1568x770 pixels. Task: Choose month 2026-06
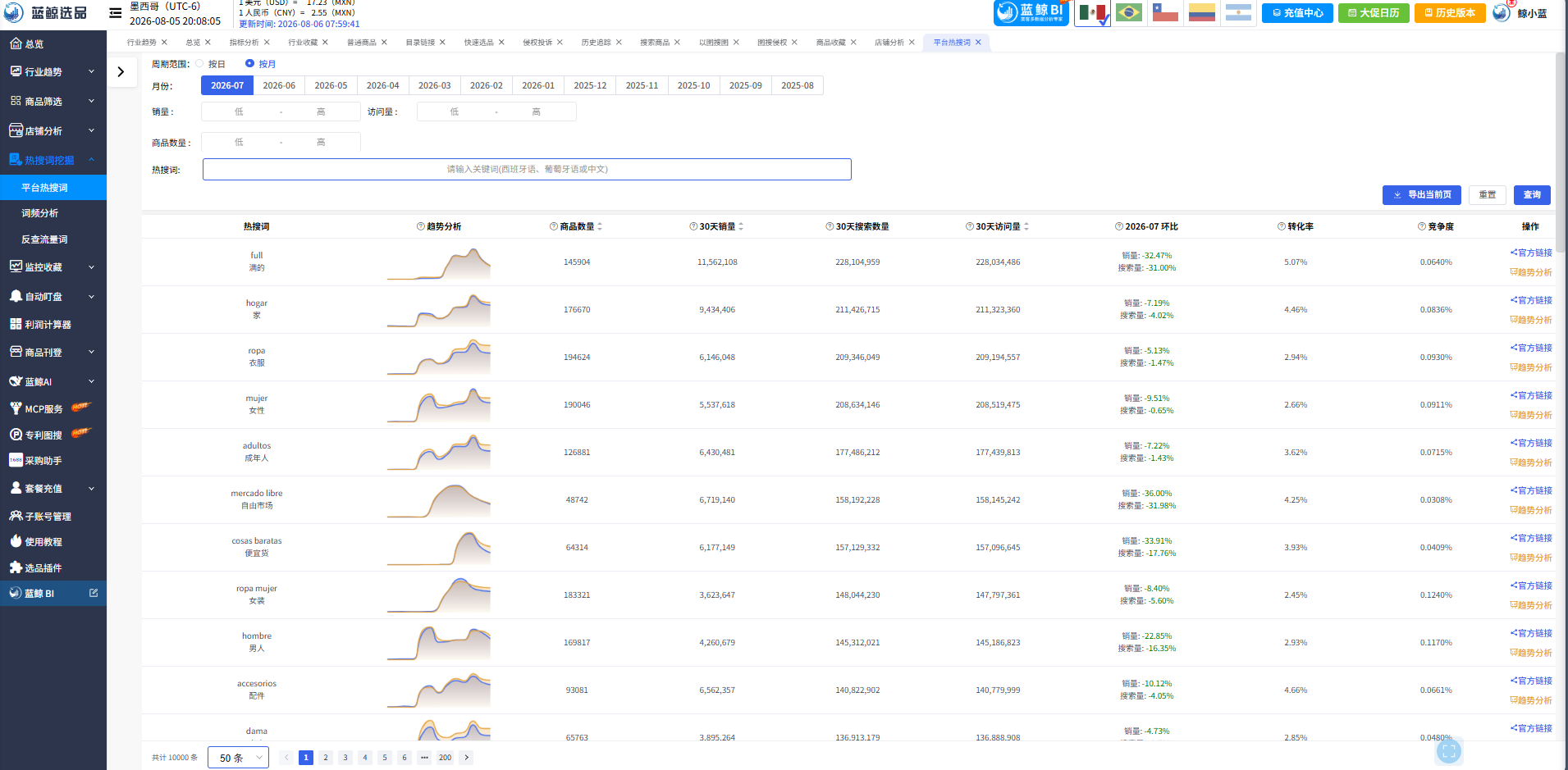(x=279, y=85)
